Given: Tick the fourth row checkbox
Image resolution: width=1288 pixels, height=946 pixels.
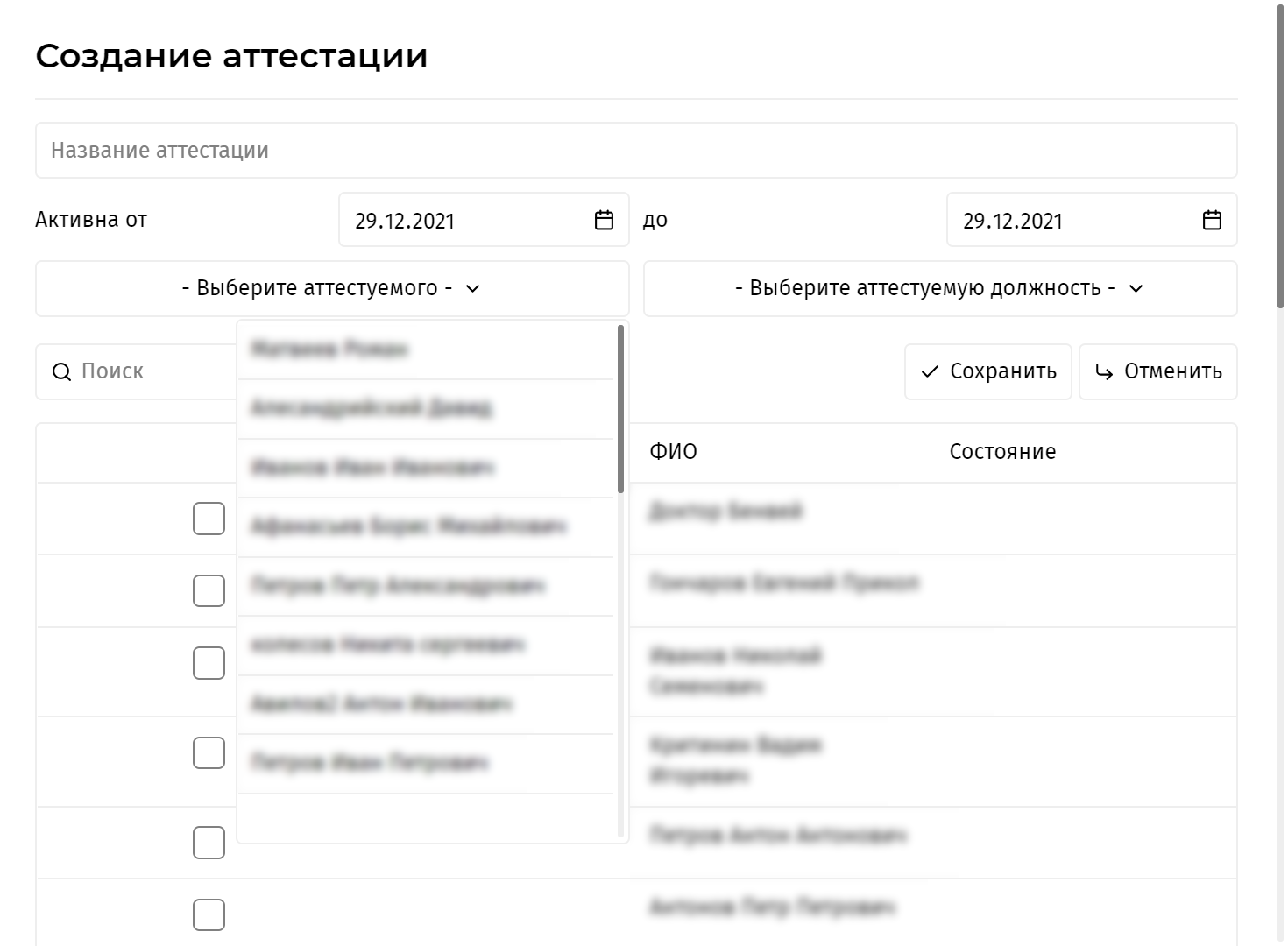Looking at the screenshot, I should coord(209,752).
